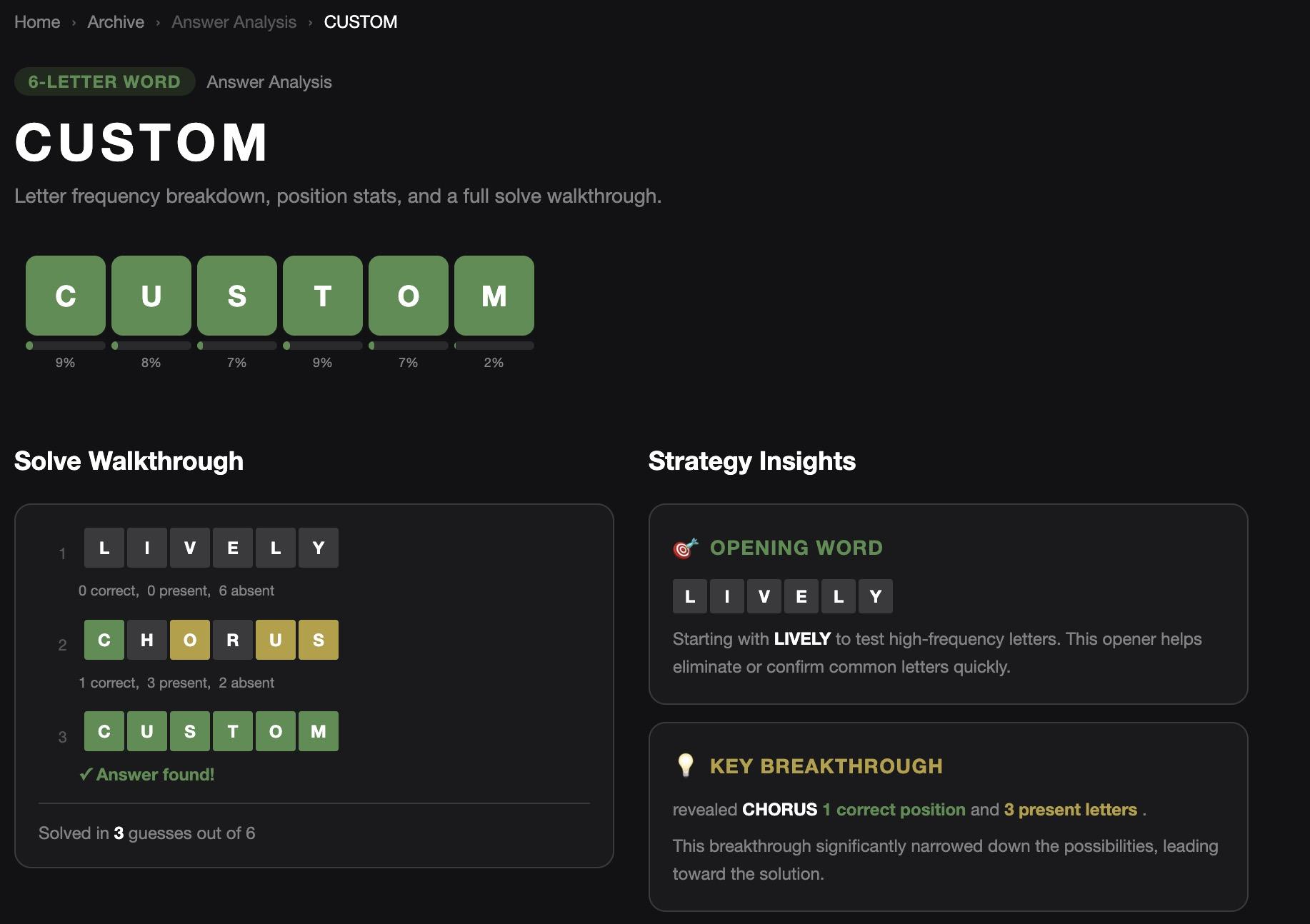Go to the Home breadcrumb link
This screenshot has height=924, width=1310.
(37, 22)
